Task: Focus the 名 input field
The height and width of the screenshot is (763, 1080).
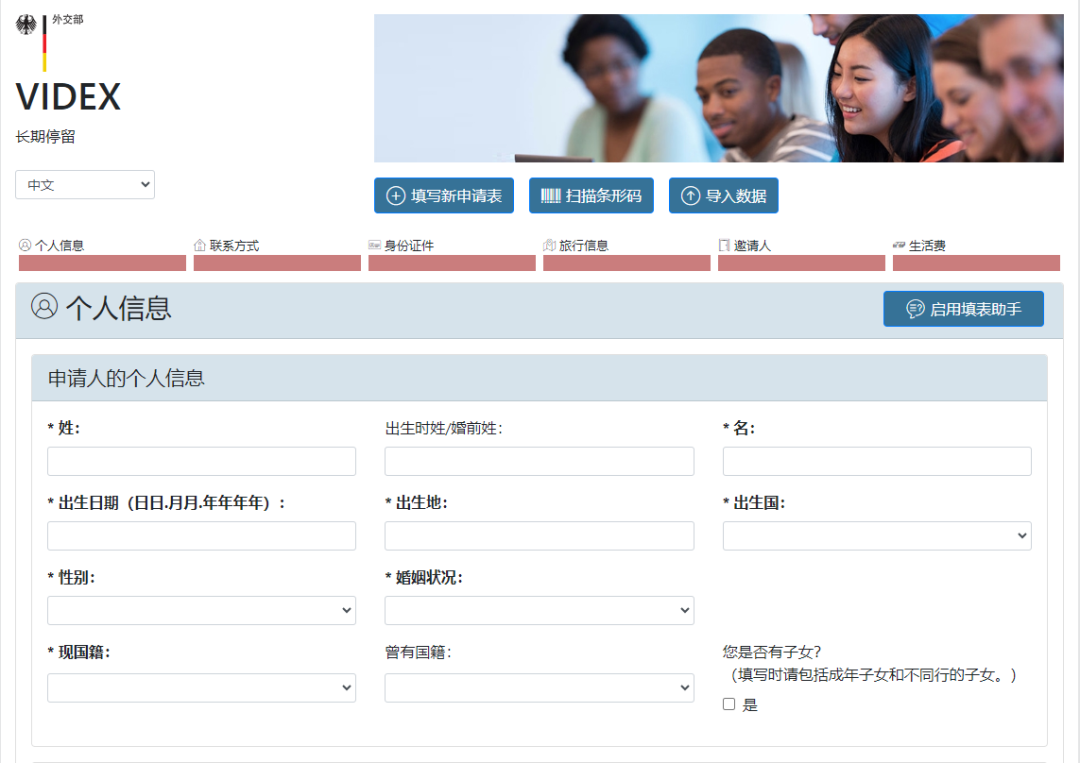Action: click(x=877, y=461)
